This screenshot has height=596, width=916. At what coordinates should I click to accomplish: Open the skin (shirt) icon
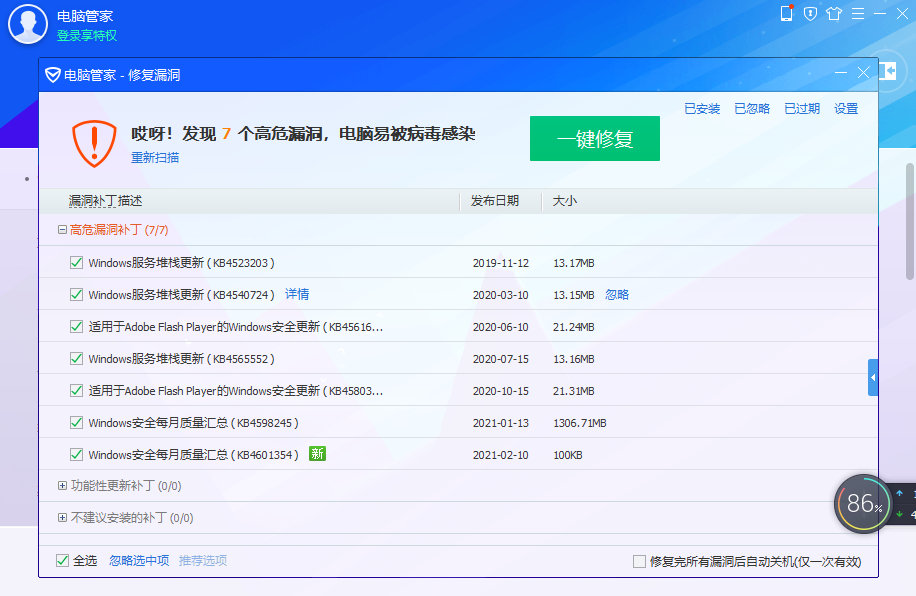tap(834, 13)
